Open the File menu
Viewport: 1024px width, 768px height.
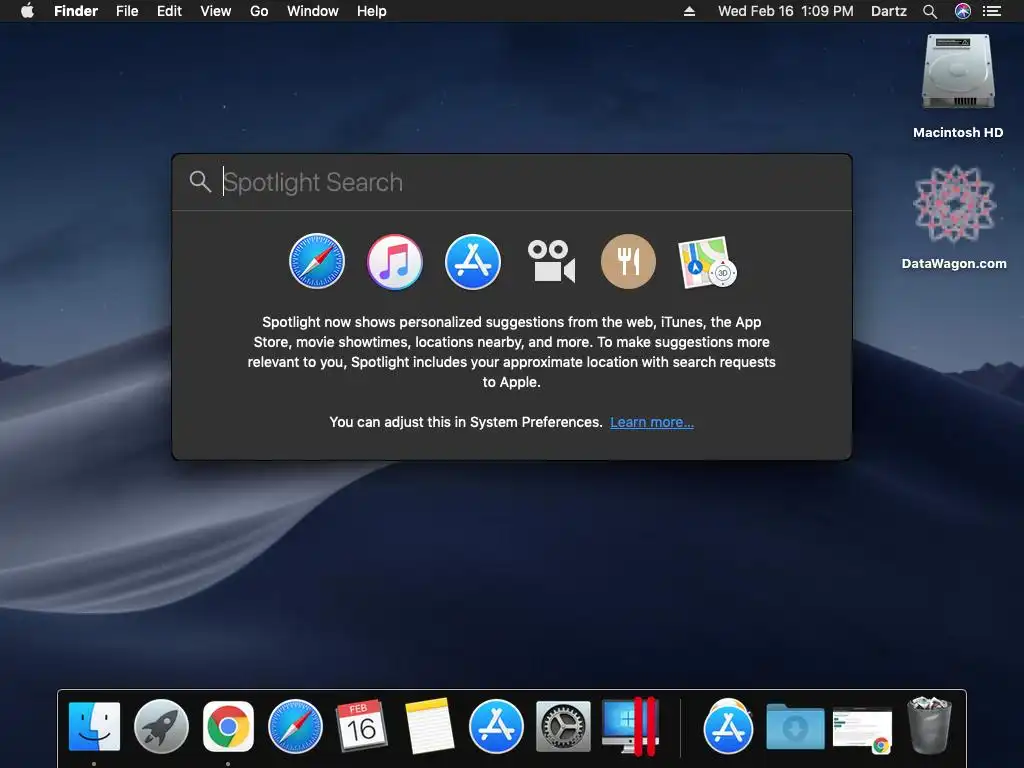127,11
